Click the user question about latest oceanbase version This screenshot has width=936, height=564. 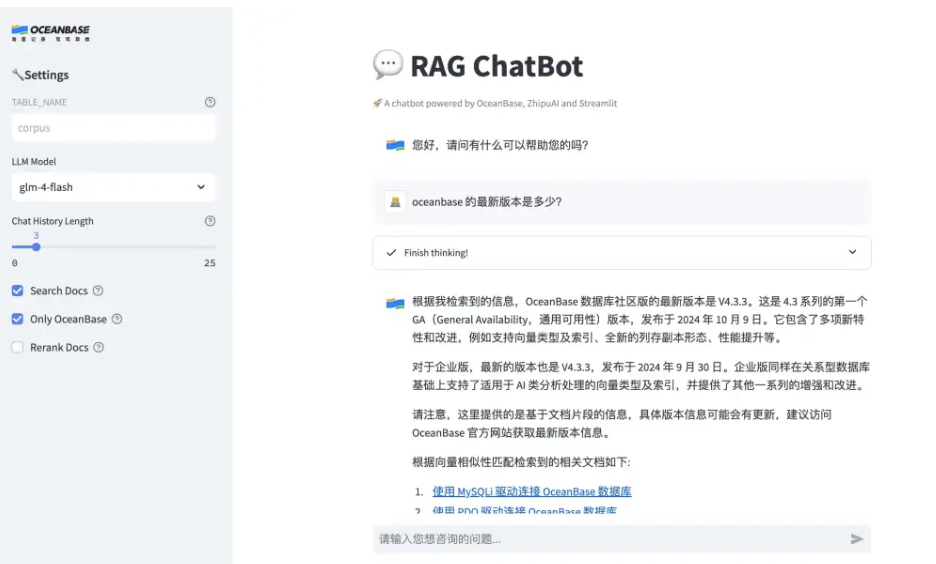pos(487,202)
